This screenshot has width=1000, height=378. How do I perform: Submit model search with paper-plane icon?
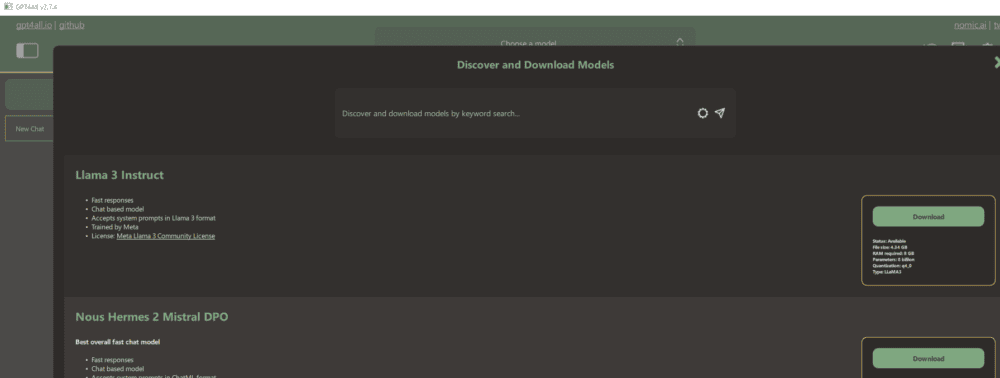[719, 113]
